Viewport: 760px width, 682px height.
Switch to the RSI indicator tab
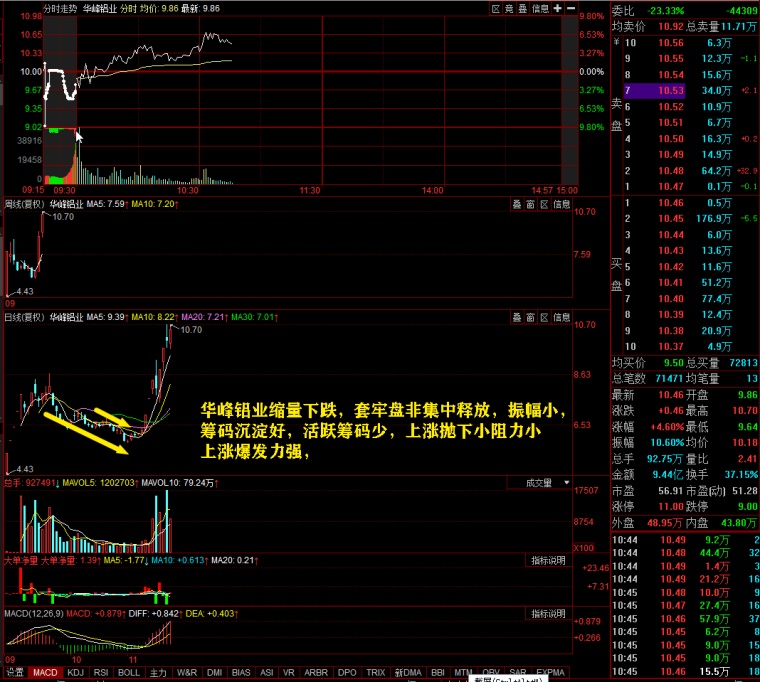click(x=101, y=673)
